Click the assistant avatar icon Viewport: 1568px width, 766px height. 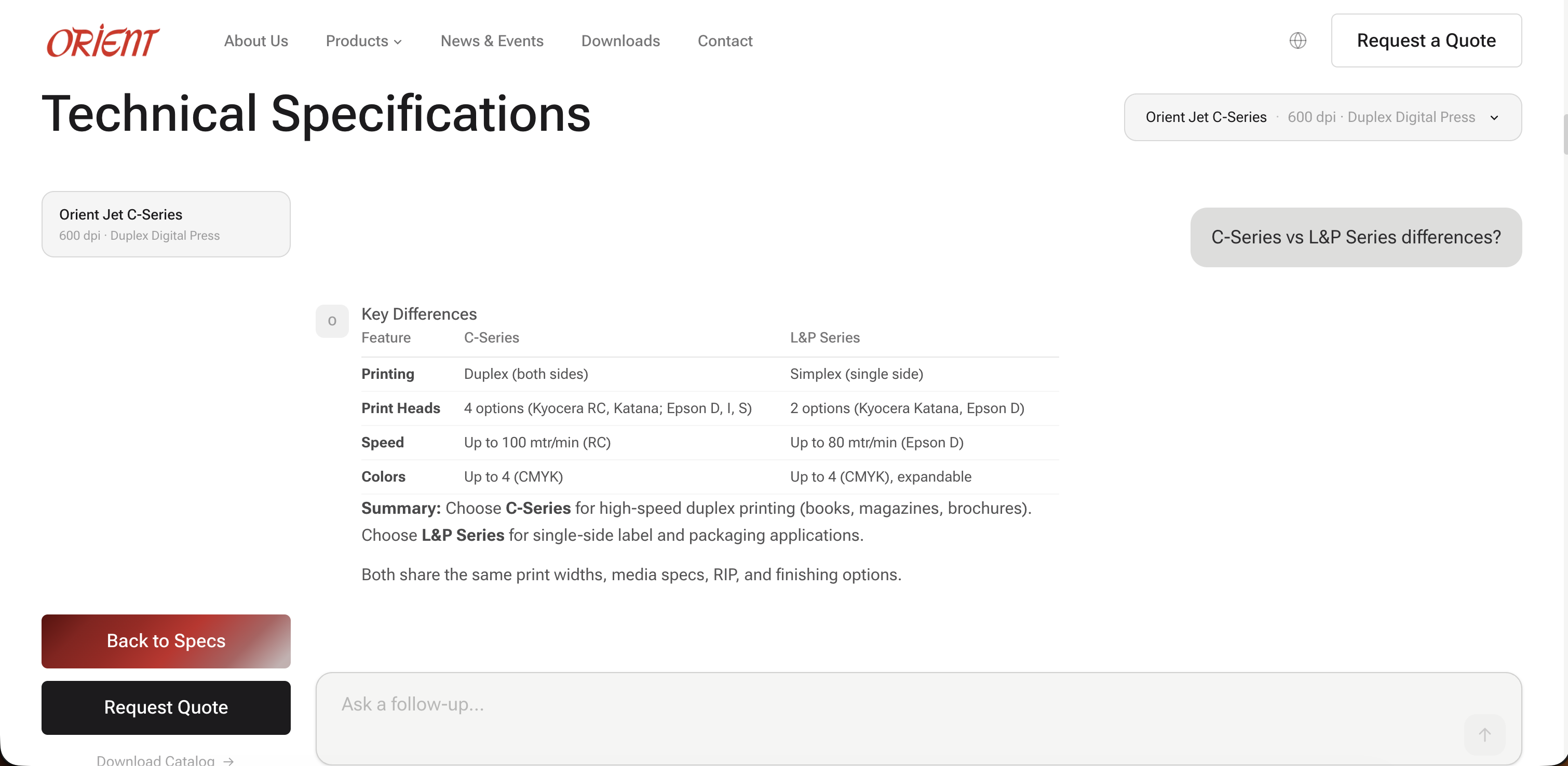click(x=332, y=321)
